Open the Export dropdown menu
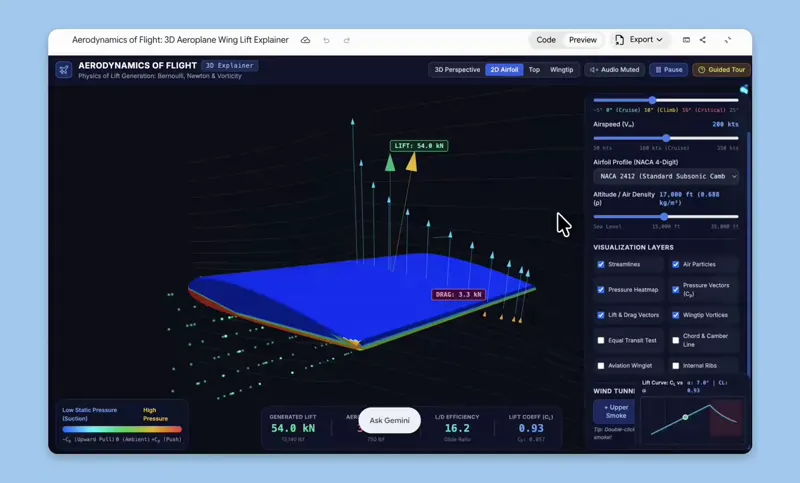The image size is (800, 483). [x=639, y=40]
